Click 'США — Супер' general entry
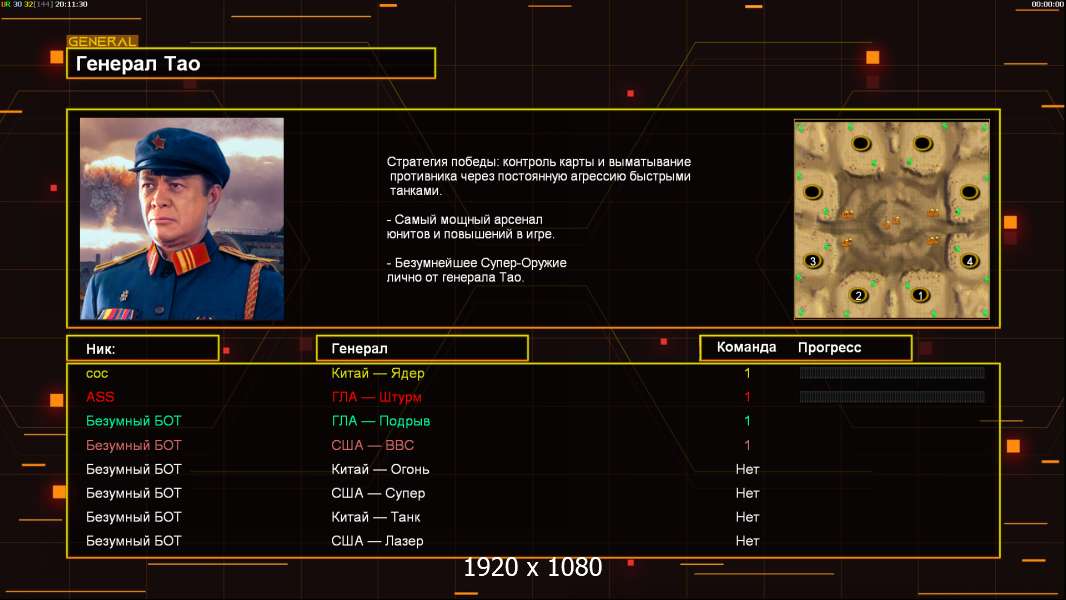Image resolution: width=1066 pixels, height=600 pixels. pyautogui.click(x=378, y=493)
